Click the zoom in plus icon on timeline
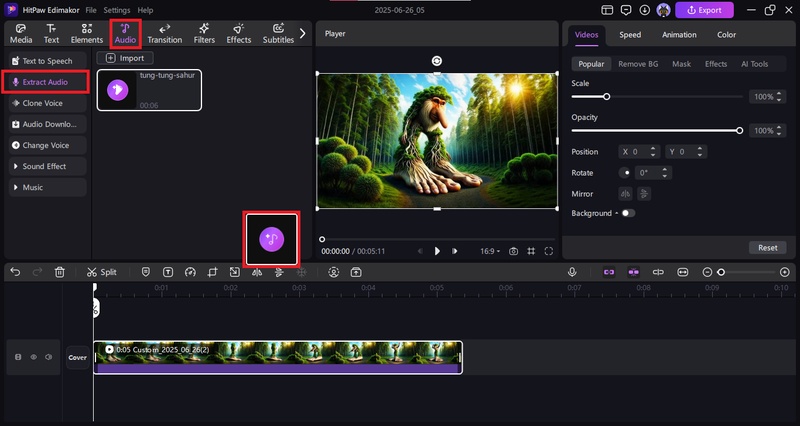Image resolution: width=800 pixels, height=426 pixels. coord(785,272)
